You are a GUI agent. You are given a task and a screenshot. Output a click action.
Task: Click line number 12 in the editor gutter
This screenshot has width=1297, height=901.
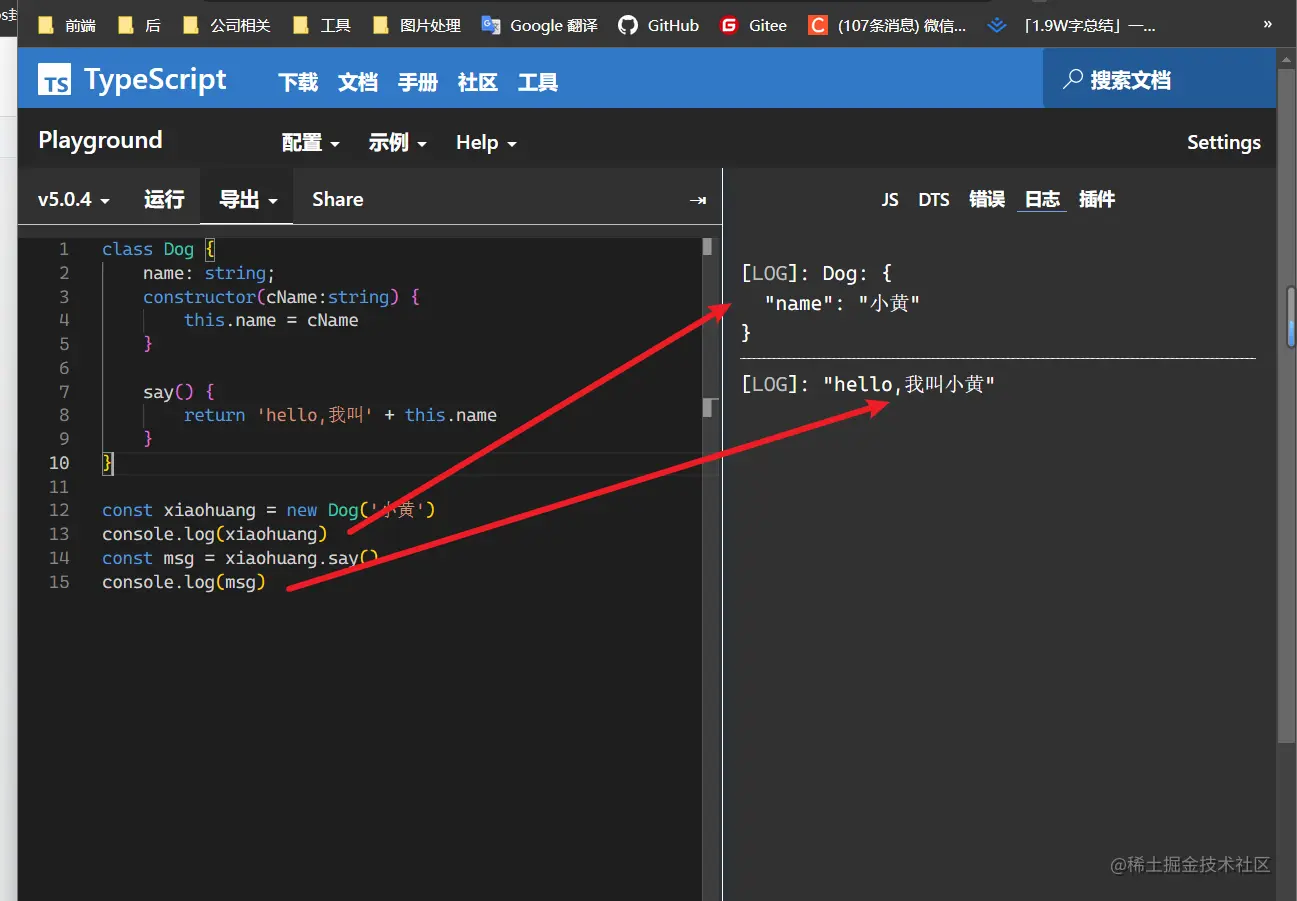click(x=59, y=510)
